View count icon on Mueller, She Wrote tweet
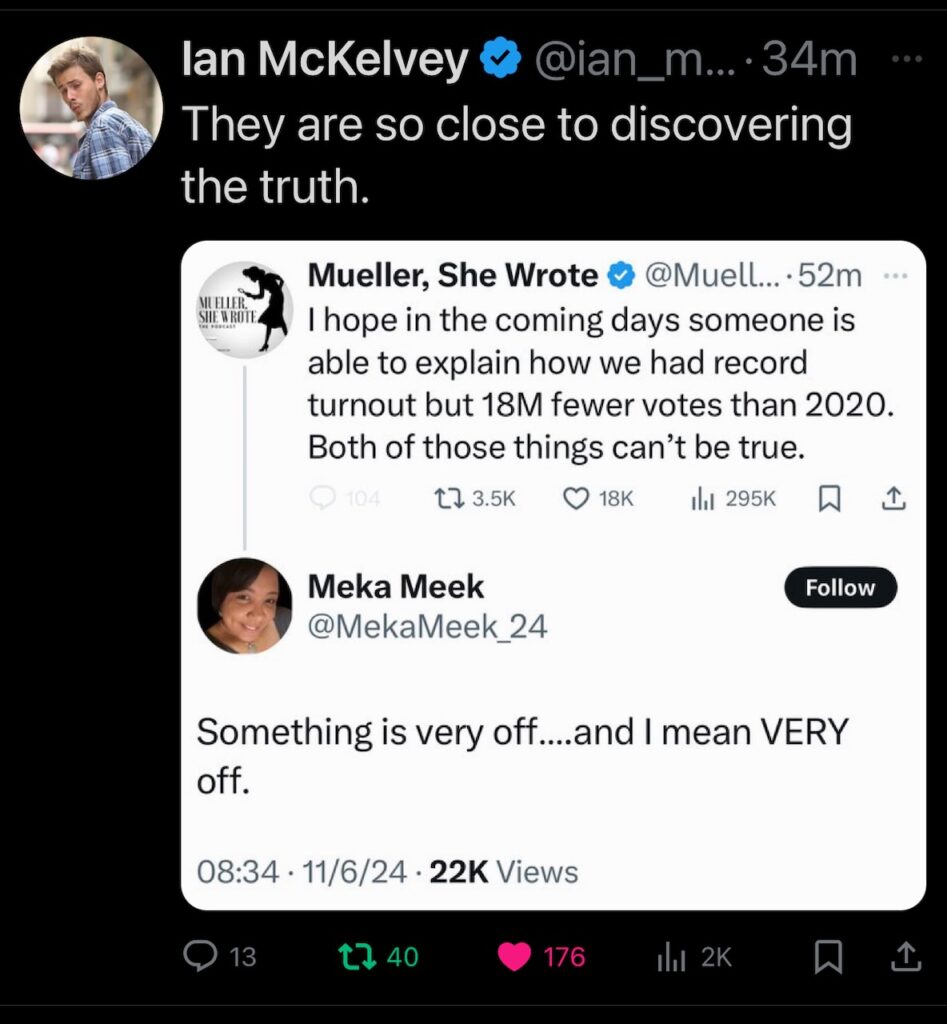The width and height of the screenshot is (947, 1024). (702, 498)
